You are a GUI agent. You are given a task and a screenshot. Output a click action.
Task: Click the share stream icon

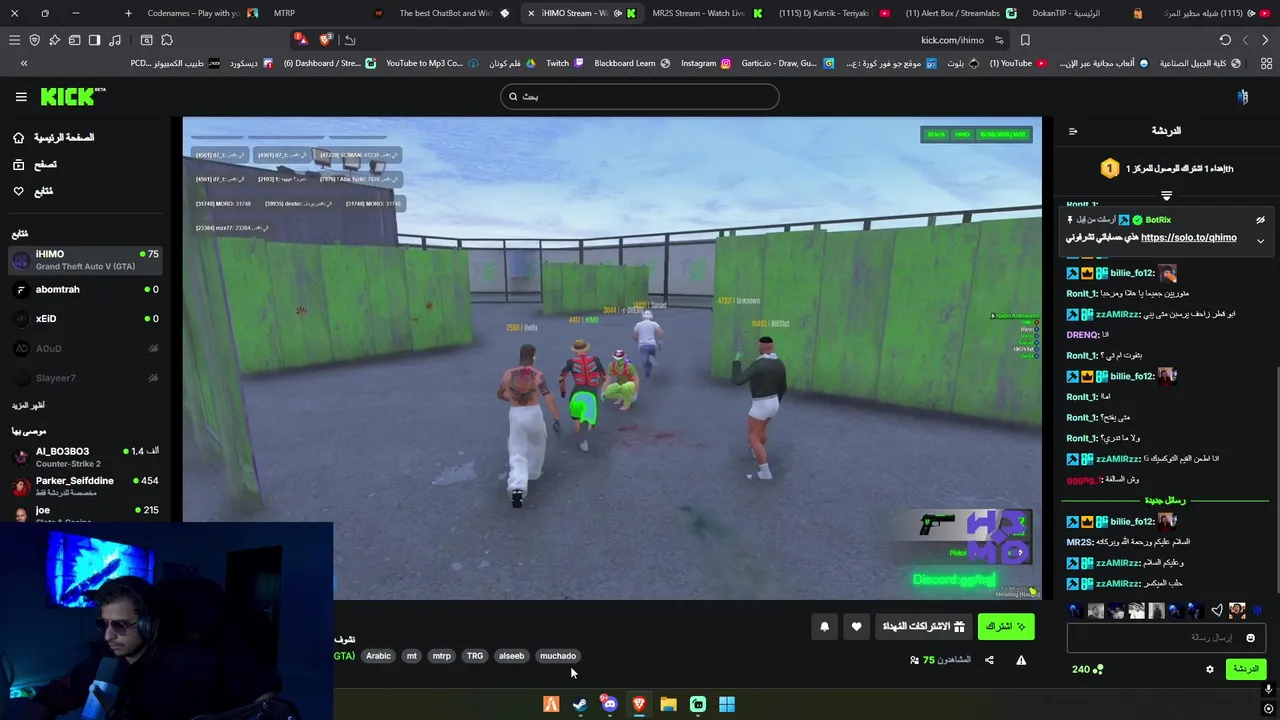tap(989, 660)
